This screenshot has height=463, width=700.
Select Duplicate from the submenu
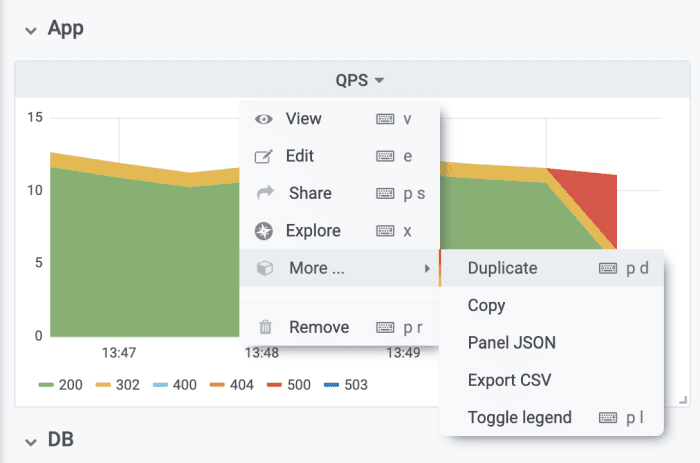click(502, 268)
